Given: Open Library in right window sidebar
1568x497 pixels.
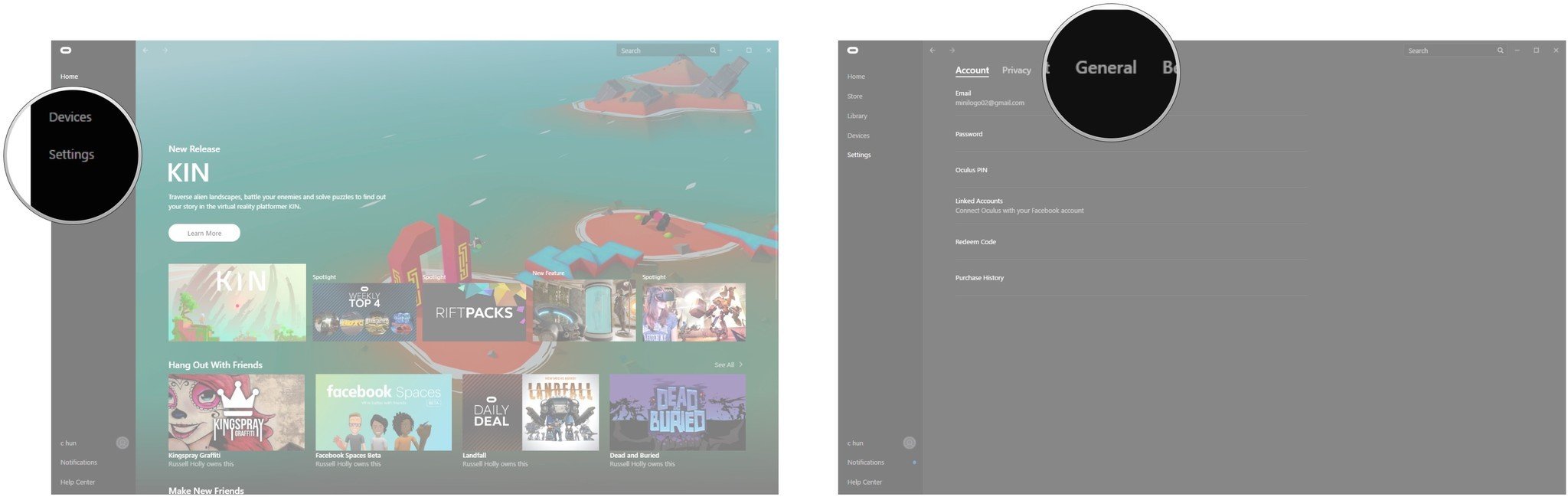Looking at the screenshot, I should tap(857, 116).
